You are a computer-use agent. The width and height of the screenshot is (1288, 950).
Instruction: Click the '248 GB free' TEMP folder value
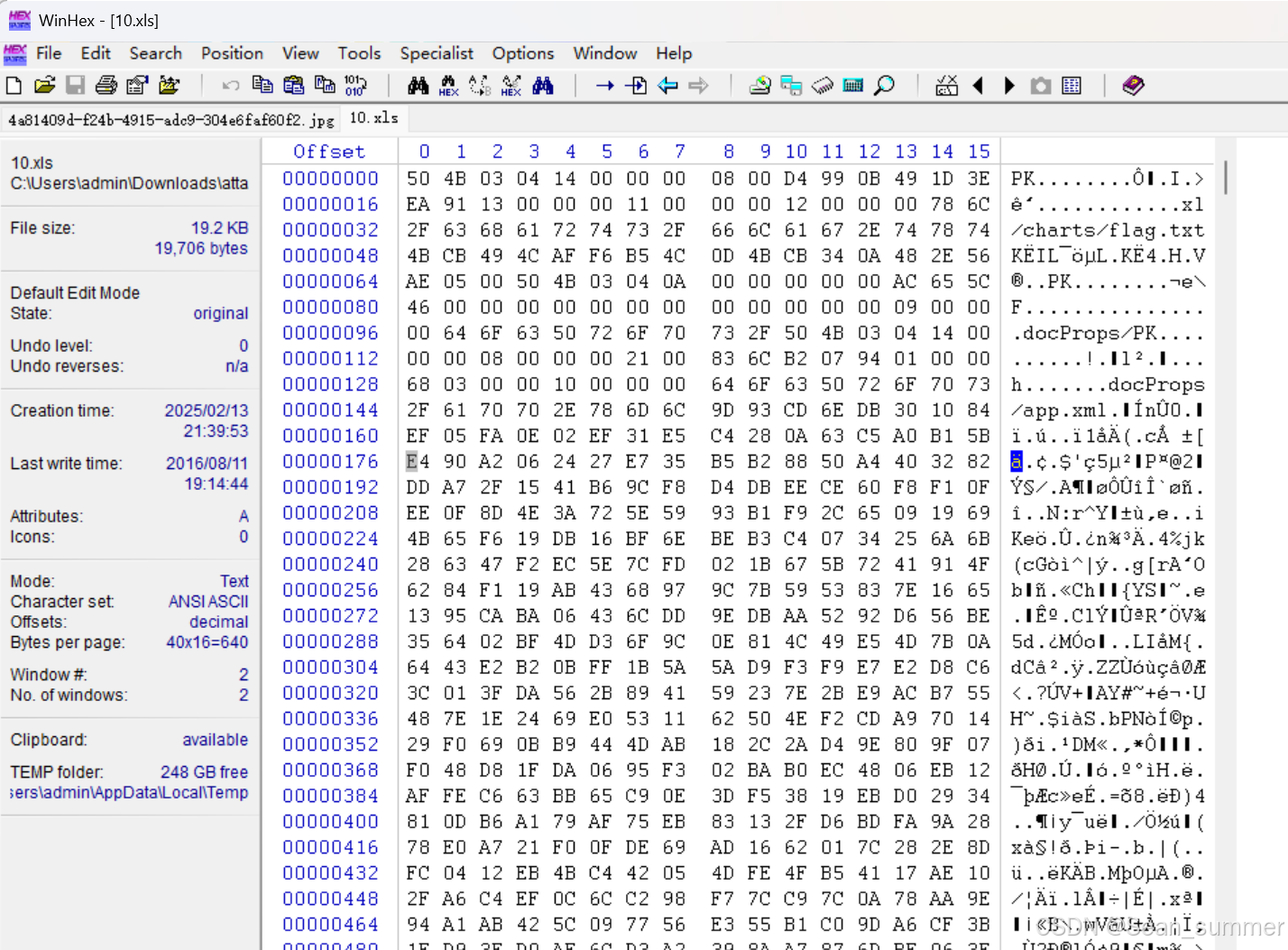point(205,772)
